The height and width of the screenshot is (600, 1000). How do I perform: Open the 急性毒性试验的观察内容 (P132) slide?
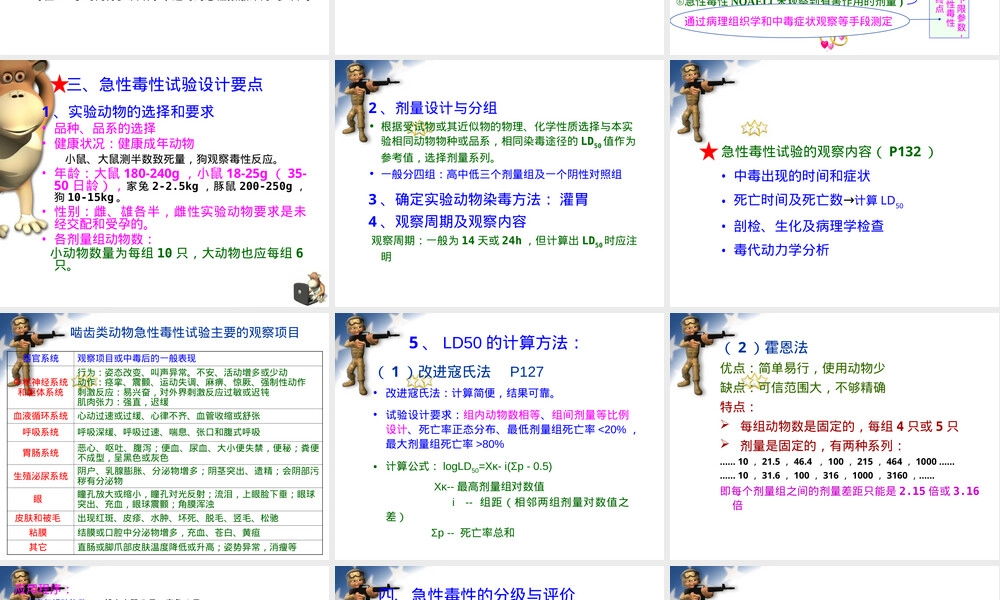pos(834,183)
